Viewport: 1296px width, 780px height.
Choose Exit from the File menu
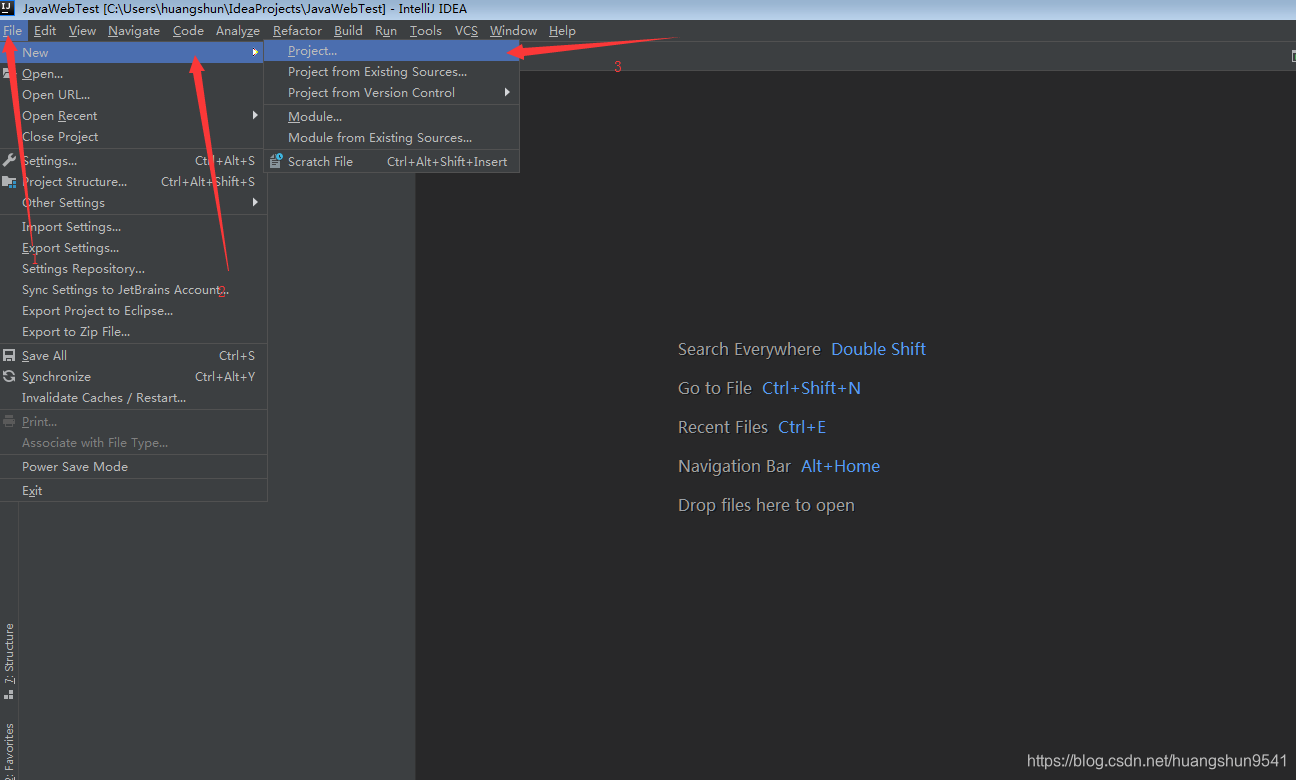134,490
